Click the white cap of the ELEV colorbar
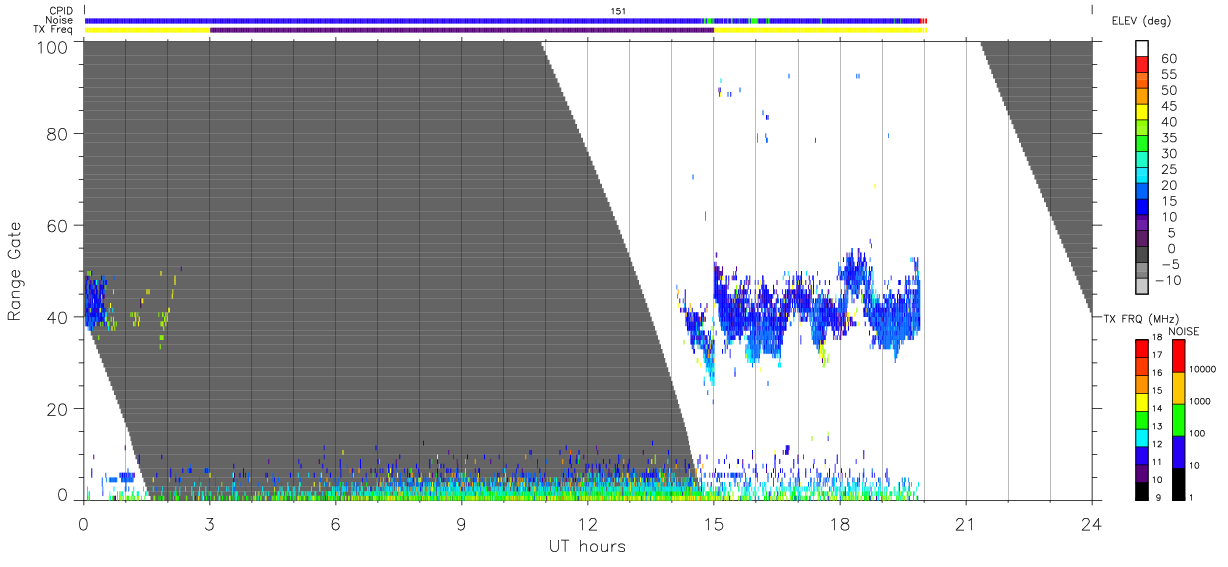1228x567 pixels. tap(1142, 50)
